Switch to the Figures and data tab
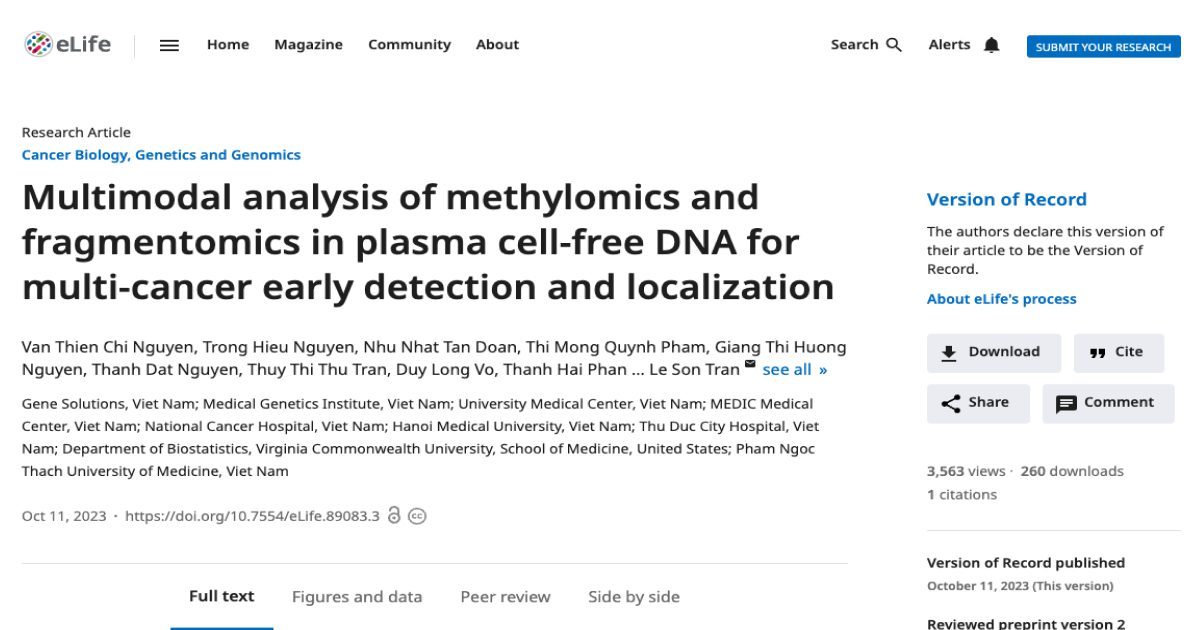Image resolution: width=1200 pixels, height=630 pixels. (356, 596)
